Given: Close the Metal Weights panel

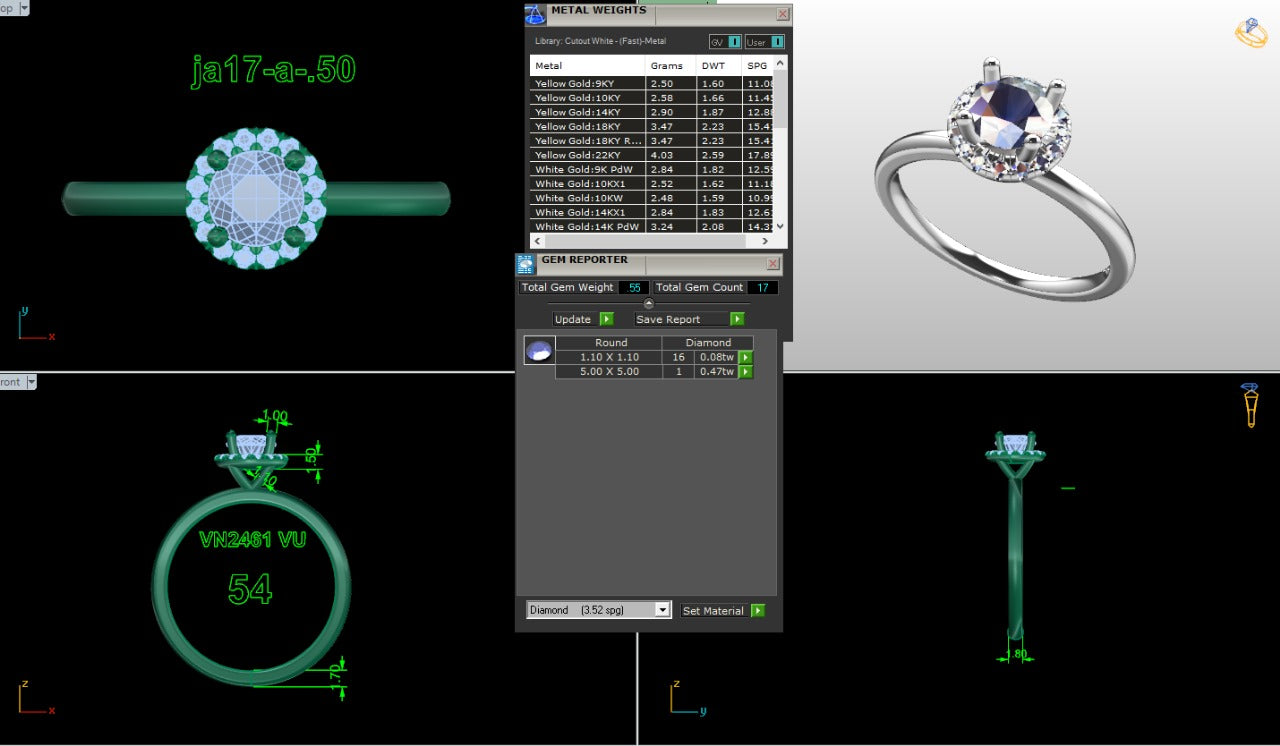Looking at the screenshot, I should point(783,14).
